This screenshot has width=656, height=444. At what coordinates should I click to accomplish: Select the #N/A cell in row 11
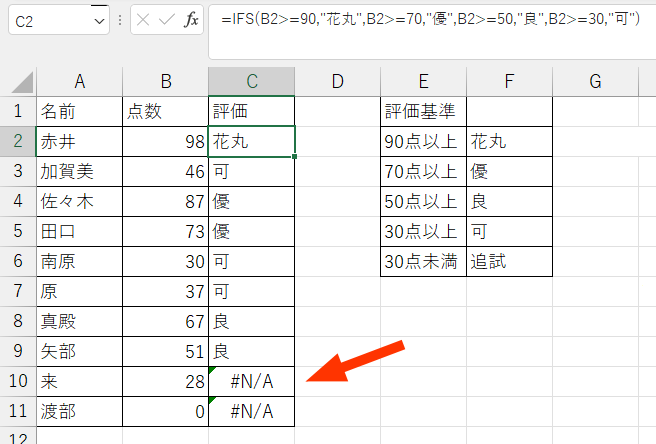251,411
